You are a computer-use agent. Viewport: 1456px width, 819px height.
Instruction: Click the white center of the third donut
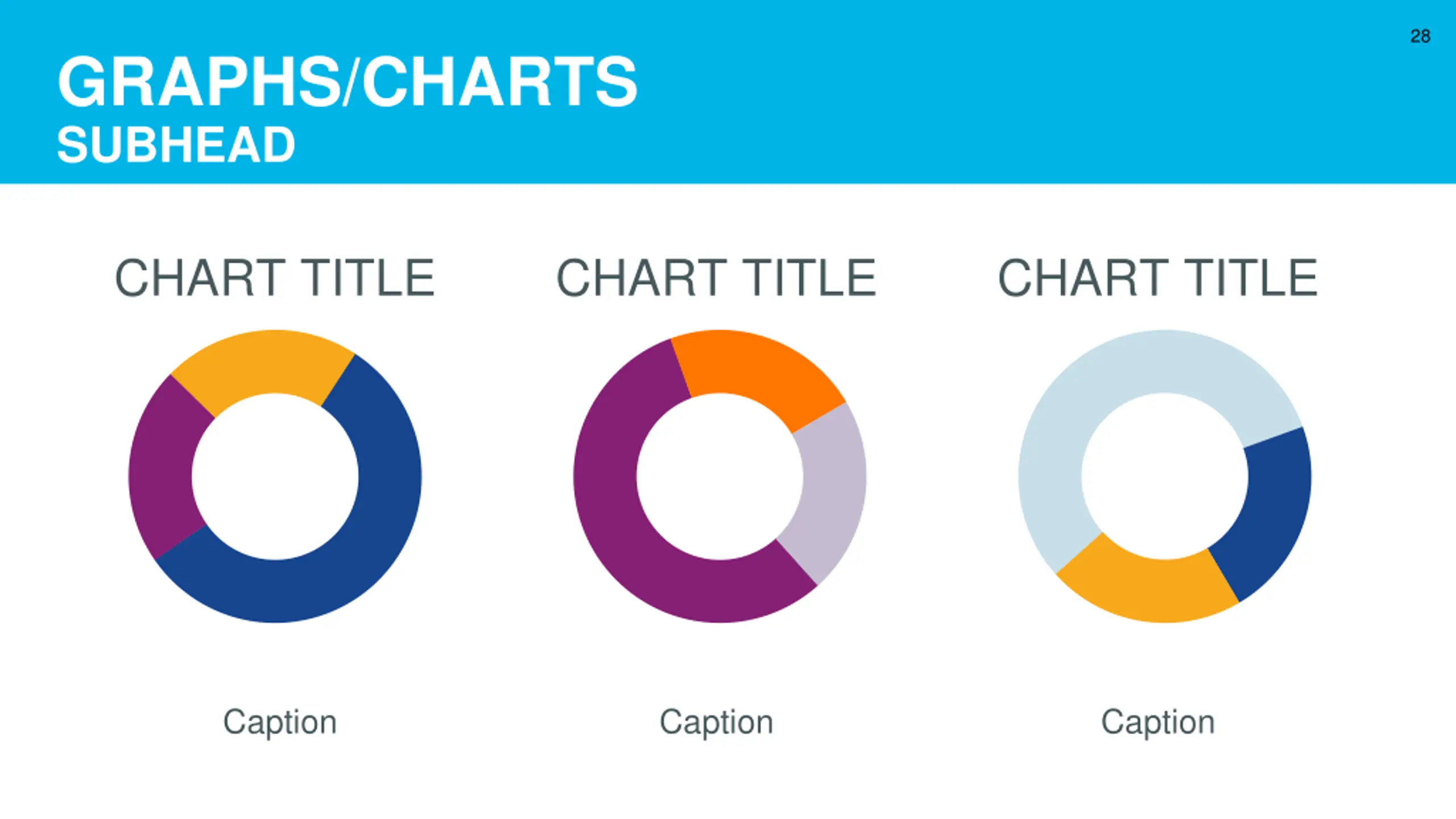coord(1165,477)
